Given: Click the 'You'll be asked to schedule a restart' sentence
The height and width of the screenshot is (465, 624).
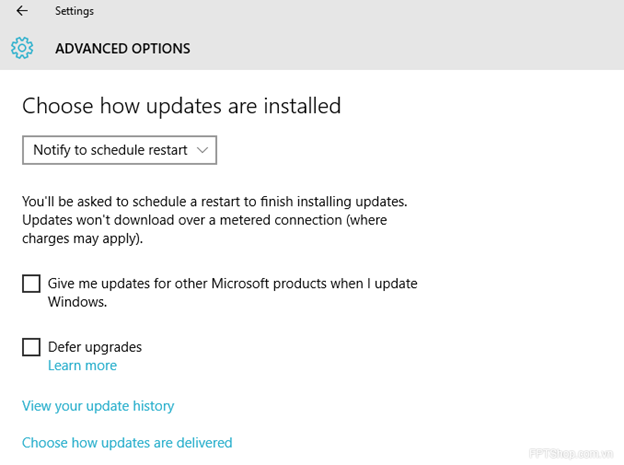Looking at the screenshot, I should coord(215,201).
